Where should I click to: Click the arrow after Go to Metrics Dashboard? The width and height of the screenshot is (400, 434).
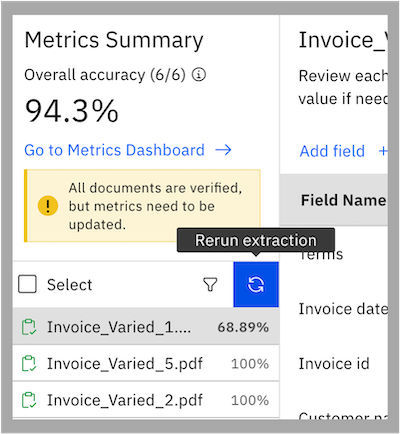tap(223, 150)
